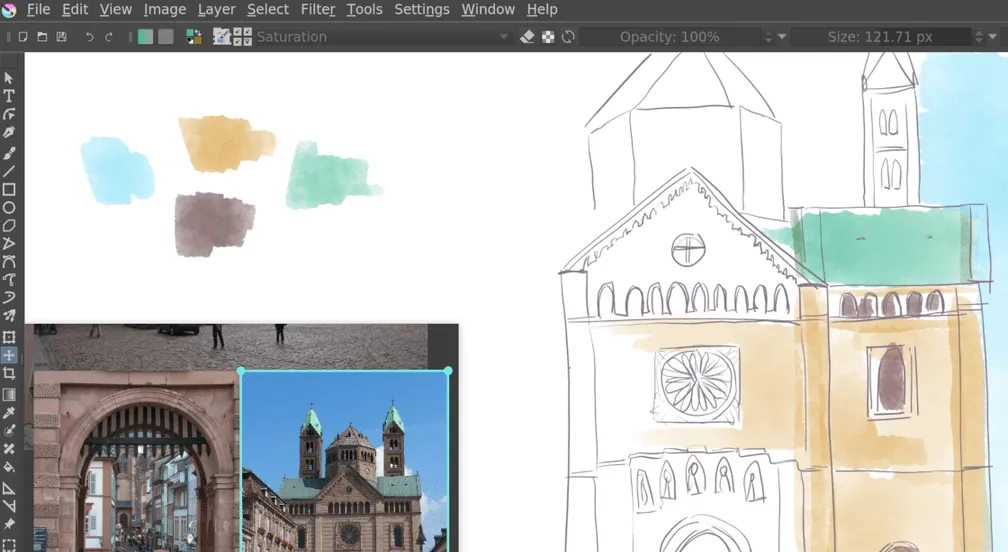The height and width of the screenshot is (552, 1008).
Task: Click the Save document icon
Action: coord(62,37)
